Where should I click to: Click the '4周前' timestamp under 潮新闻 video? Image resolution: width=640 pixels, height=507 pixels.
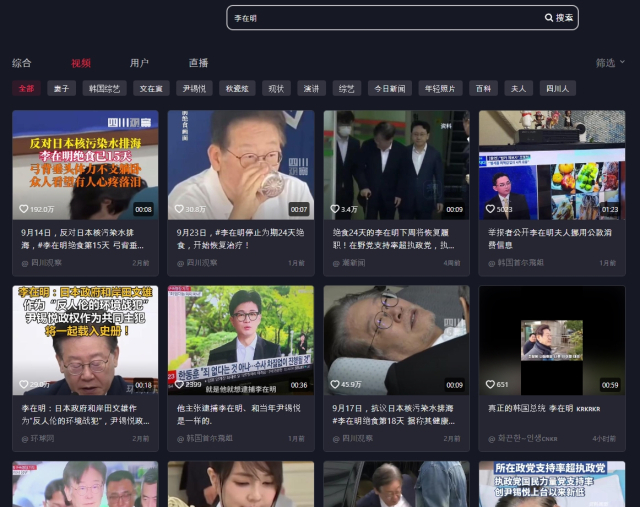[x=452, y=263]
